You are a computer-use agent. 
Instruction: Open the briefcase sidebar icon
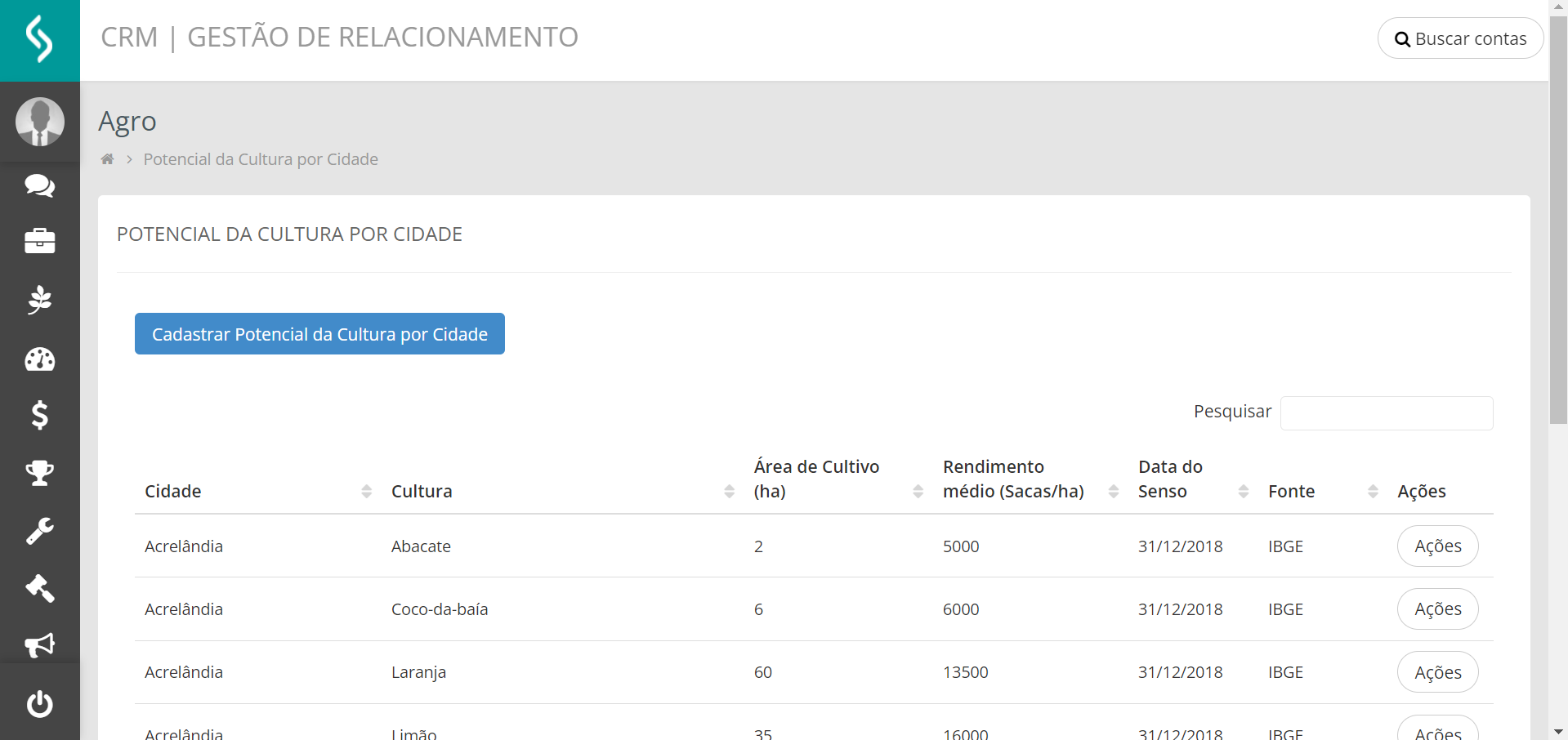(40, 241)
